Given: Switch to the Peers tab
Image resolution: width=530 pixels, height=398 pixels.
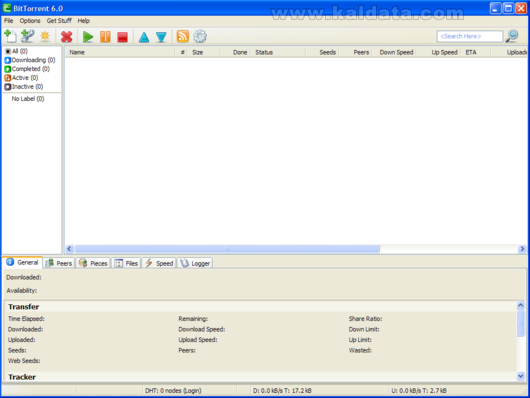Looking at the screenshot, I should coord(58,263).
